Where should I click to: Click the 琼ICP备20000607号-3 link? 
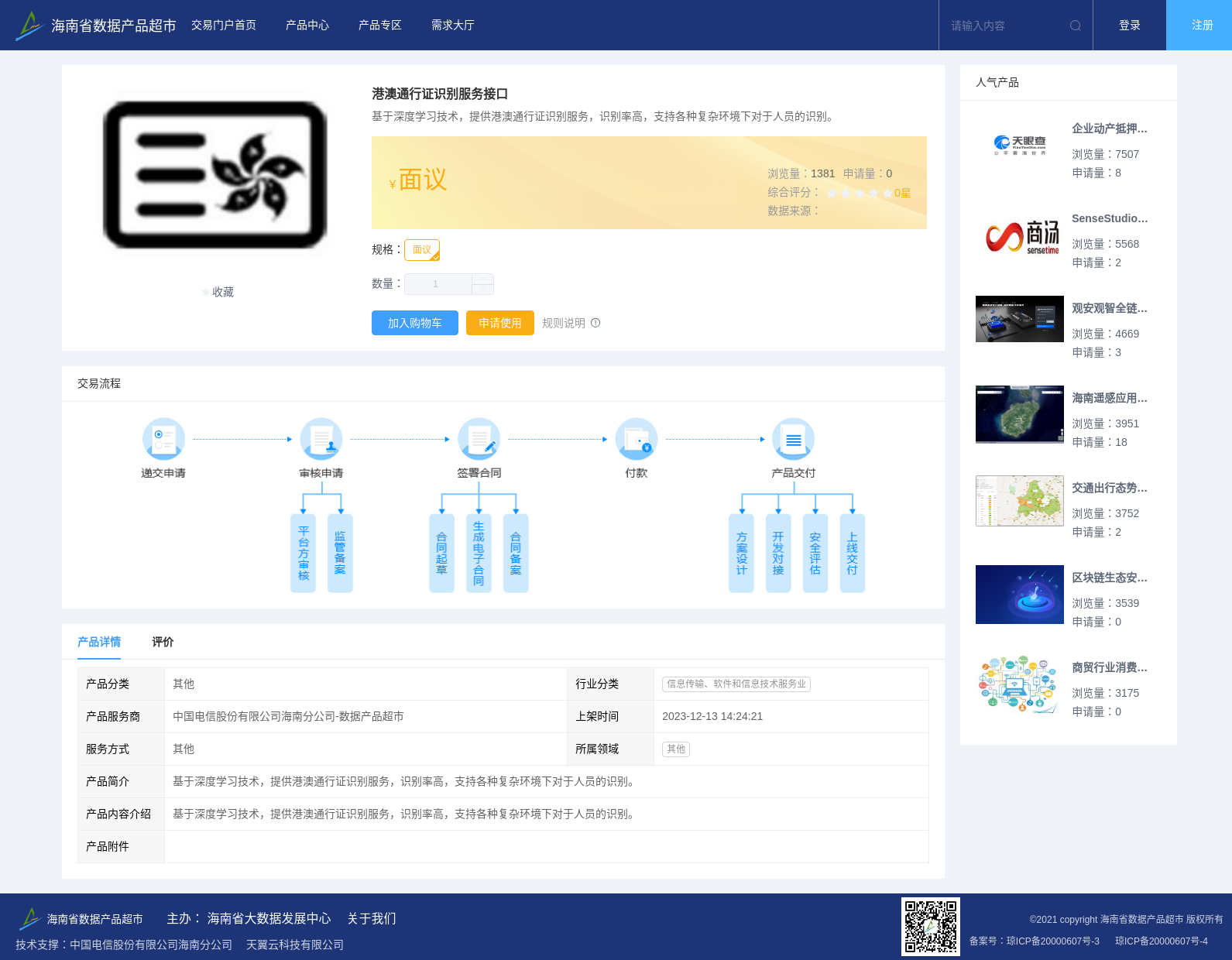tap(1053, 941)
